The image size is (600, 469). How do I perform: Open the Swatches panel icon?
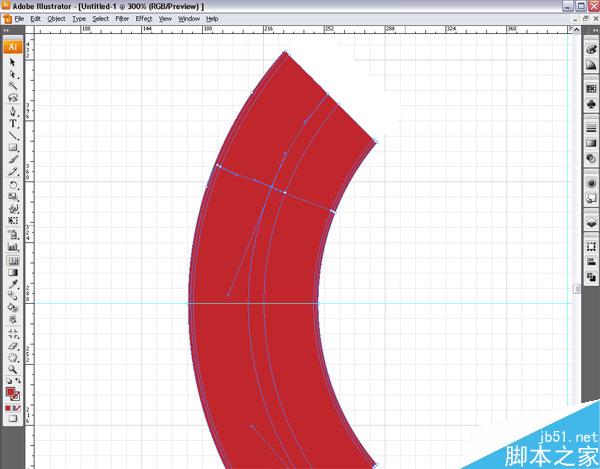click(591, 89)
